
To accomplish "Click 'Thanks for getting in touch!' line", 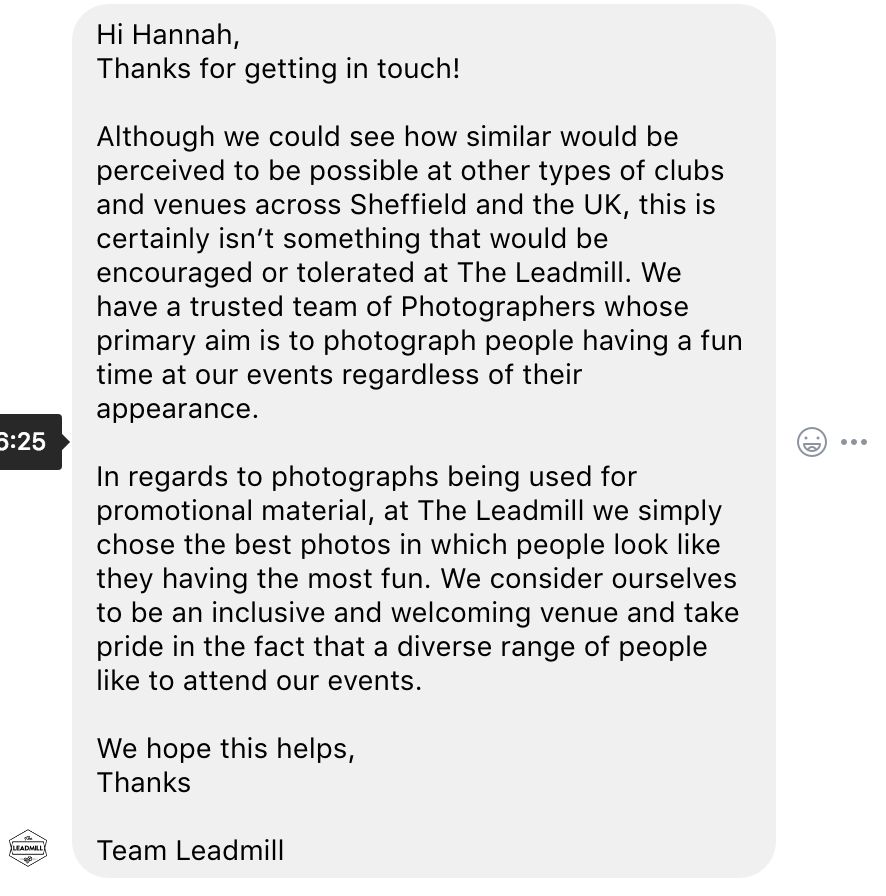I will click(278, 69).
